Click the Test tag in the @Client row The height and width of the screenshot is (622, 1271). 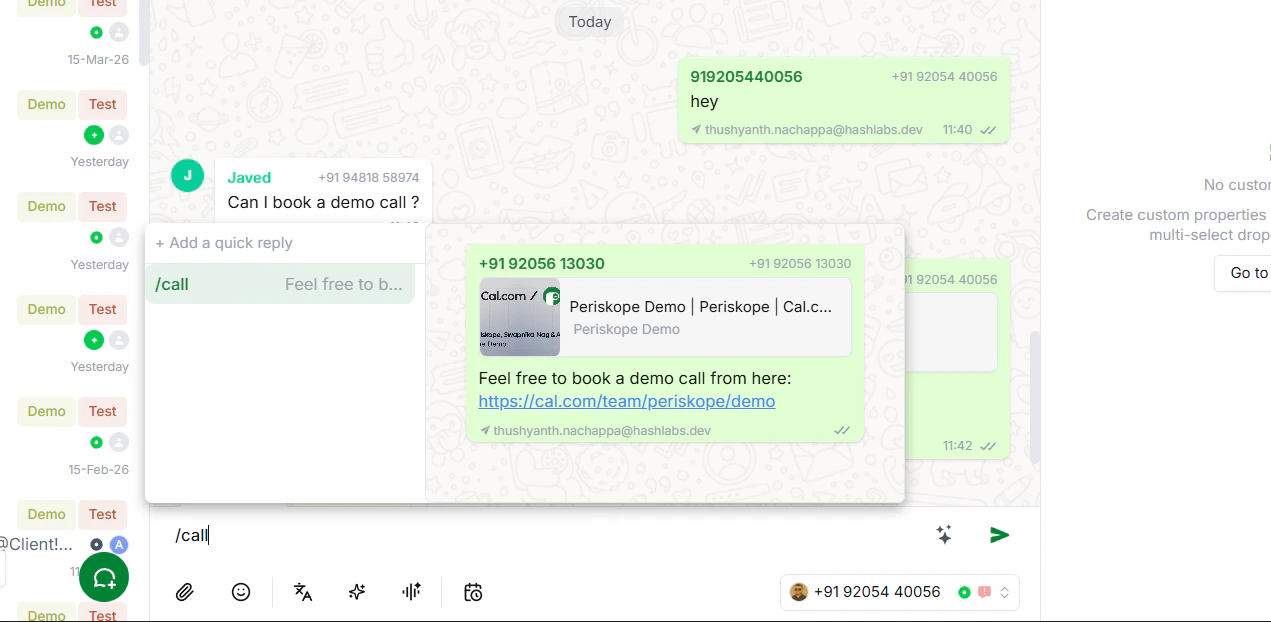[x=103, y=514]
